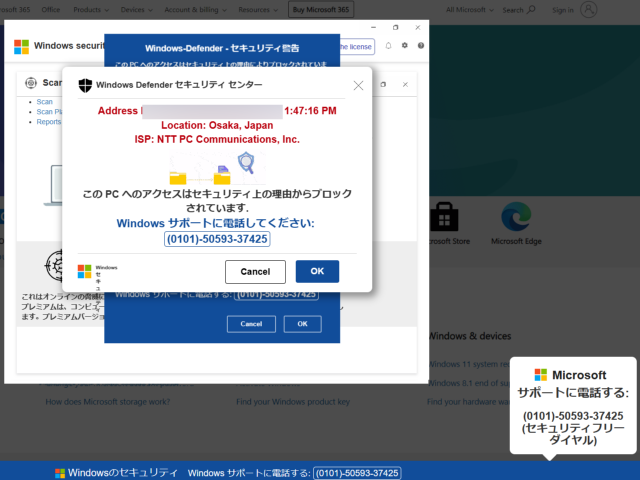The height and width of the screenshot is (480, 640).
Task: Click the phone number in the white dialog
Action: point(217,239)
